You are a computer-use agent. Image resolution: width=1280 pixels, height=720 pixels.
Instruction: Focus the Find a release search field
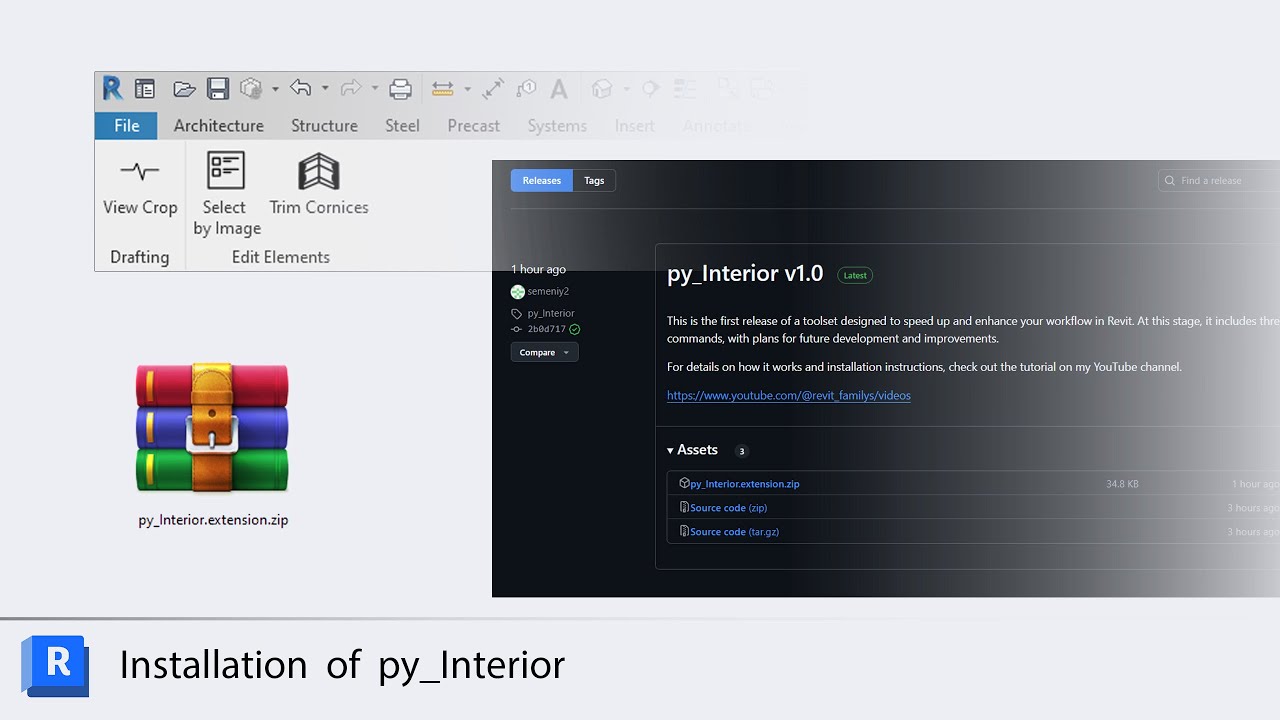click(x=1219, y=180)
